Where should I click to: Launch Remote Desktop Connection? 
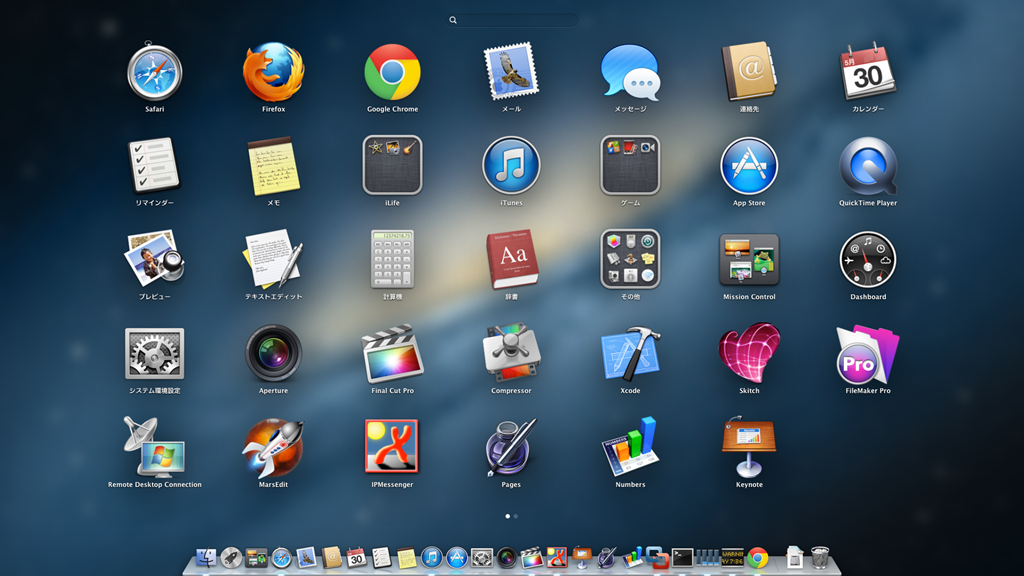click(x=154, y=447)
